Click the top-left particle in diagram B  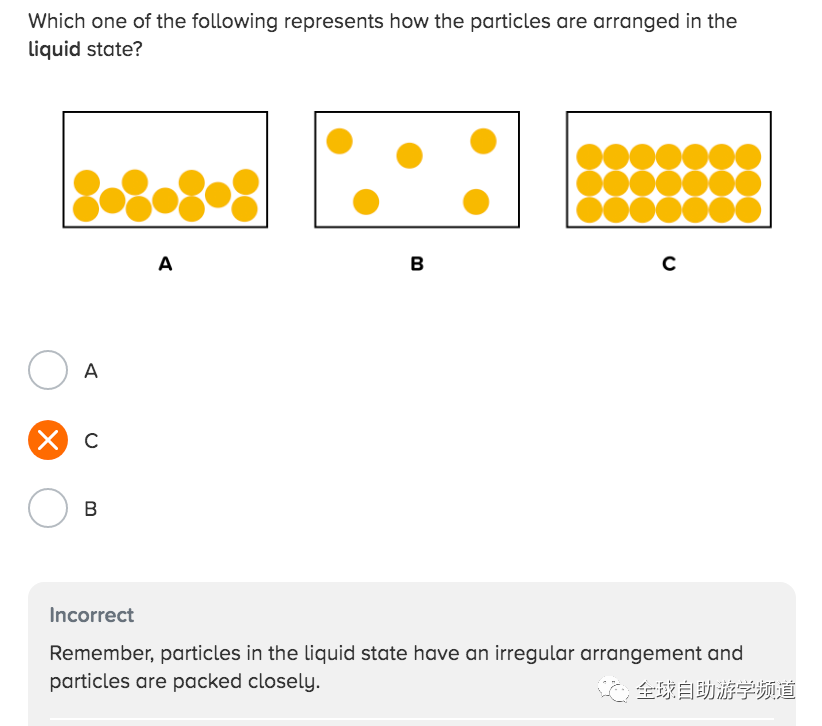tap(339, 141)
